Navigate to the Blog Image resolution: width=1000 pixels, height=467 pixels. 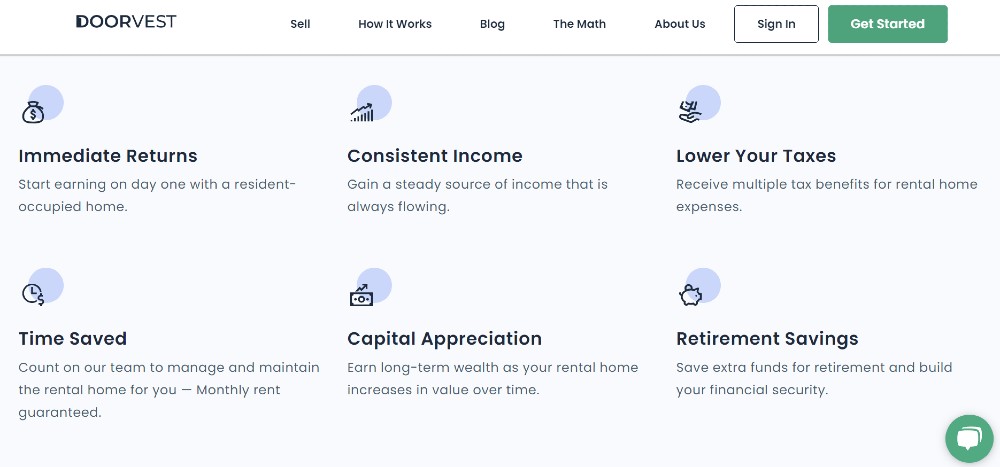pos(492,24)
